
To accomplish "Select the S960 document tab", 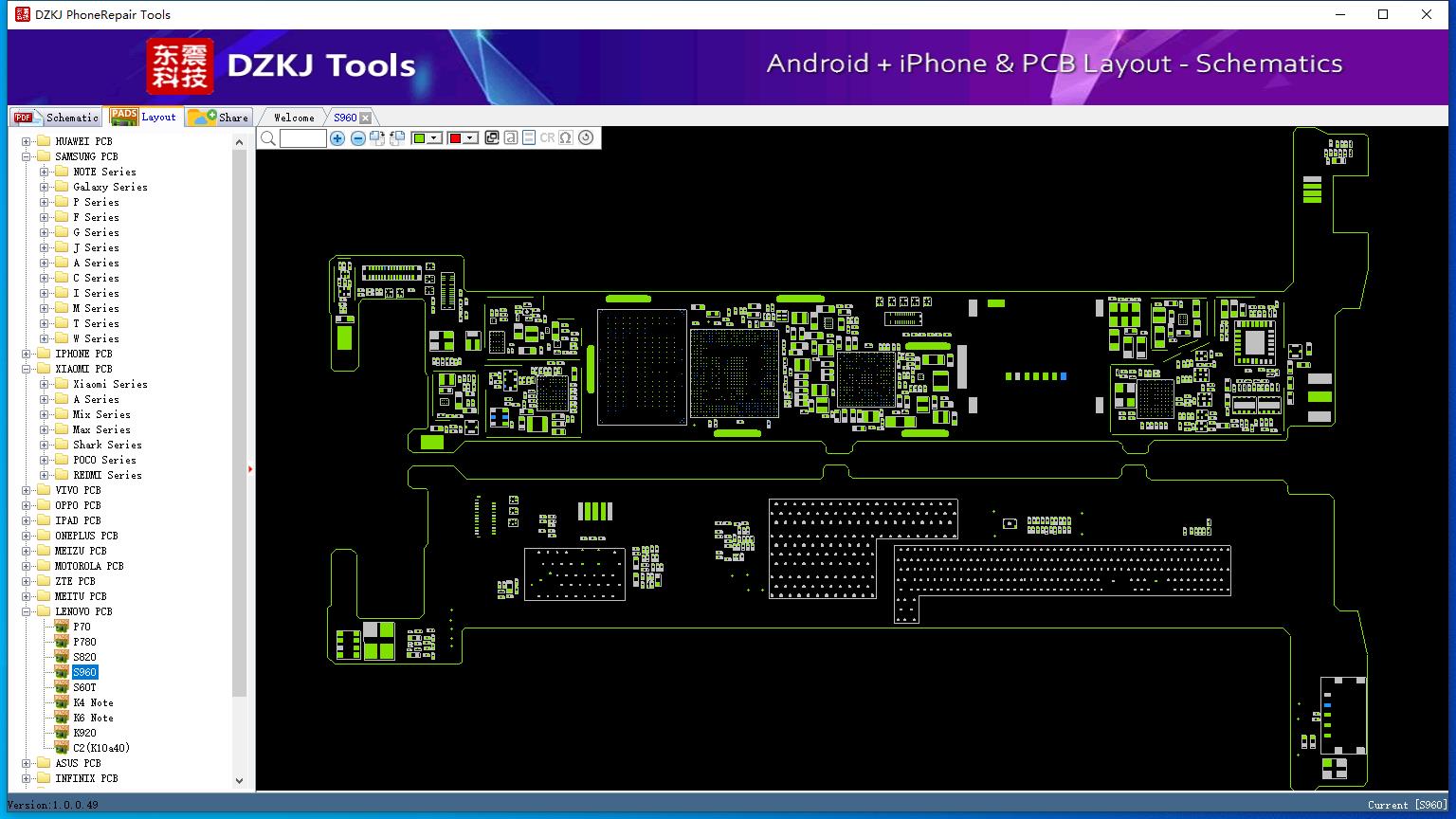I will coord(345,118).
